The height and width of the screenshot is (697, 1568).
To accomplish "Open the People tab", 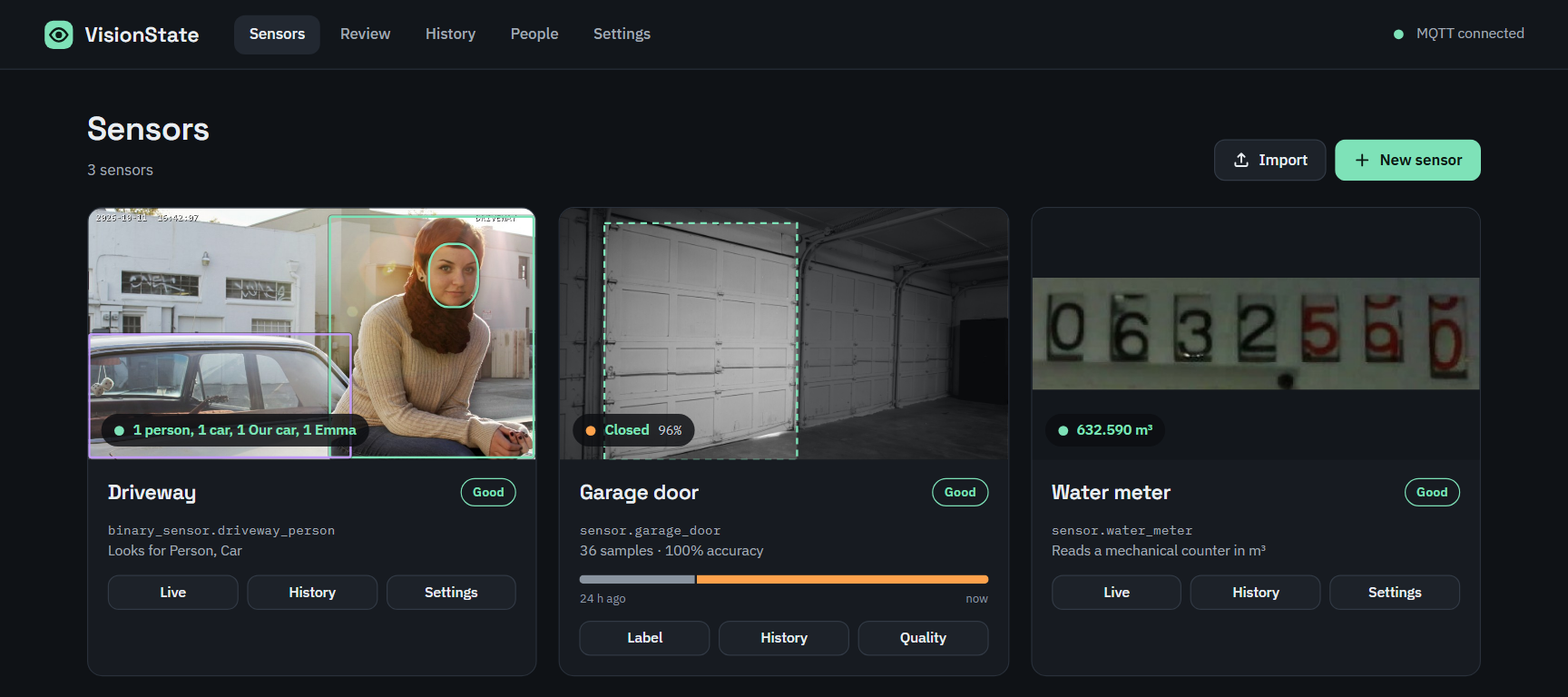I will (534, 34).
